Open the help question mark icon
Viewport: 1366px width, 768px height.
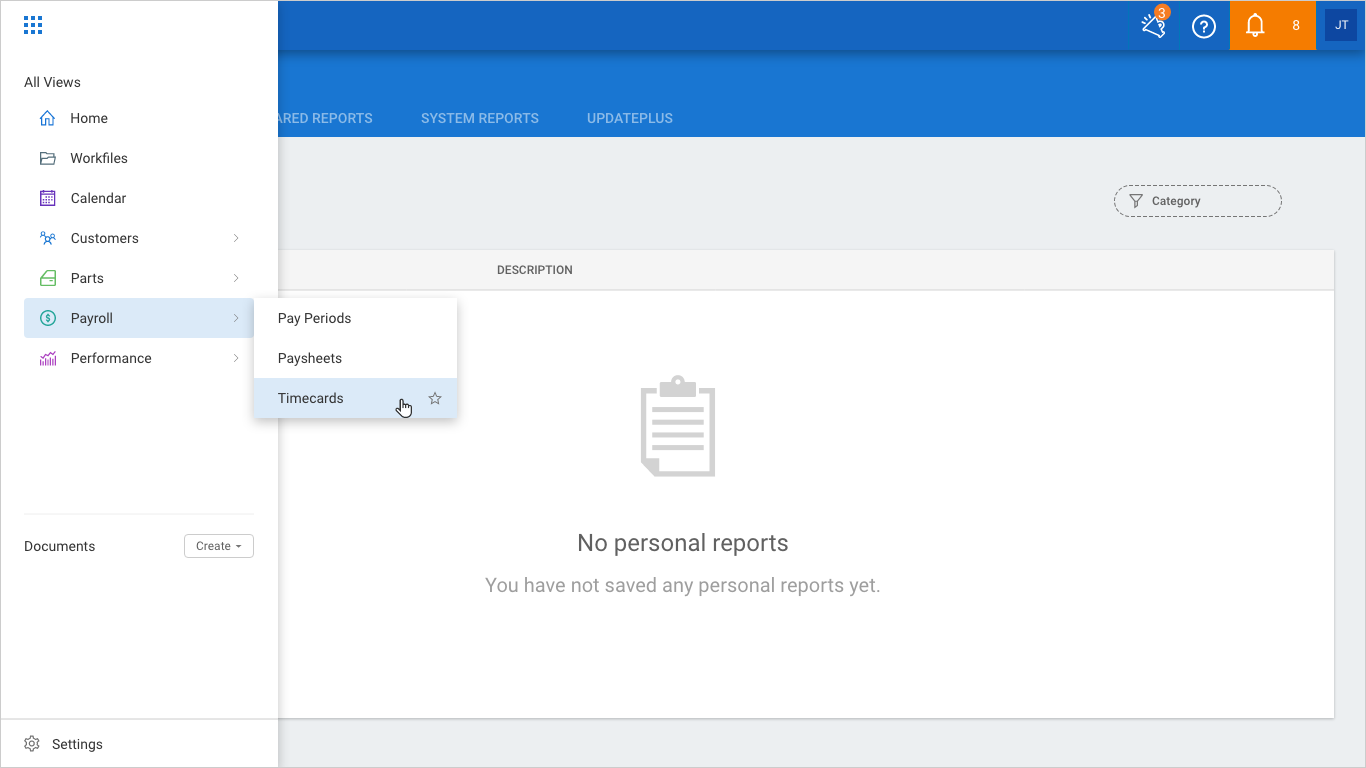1204,26
